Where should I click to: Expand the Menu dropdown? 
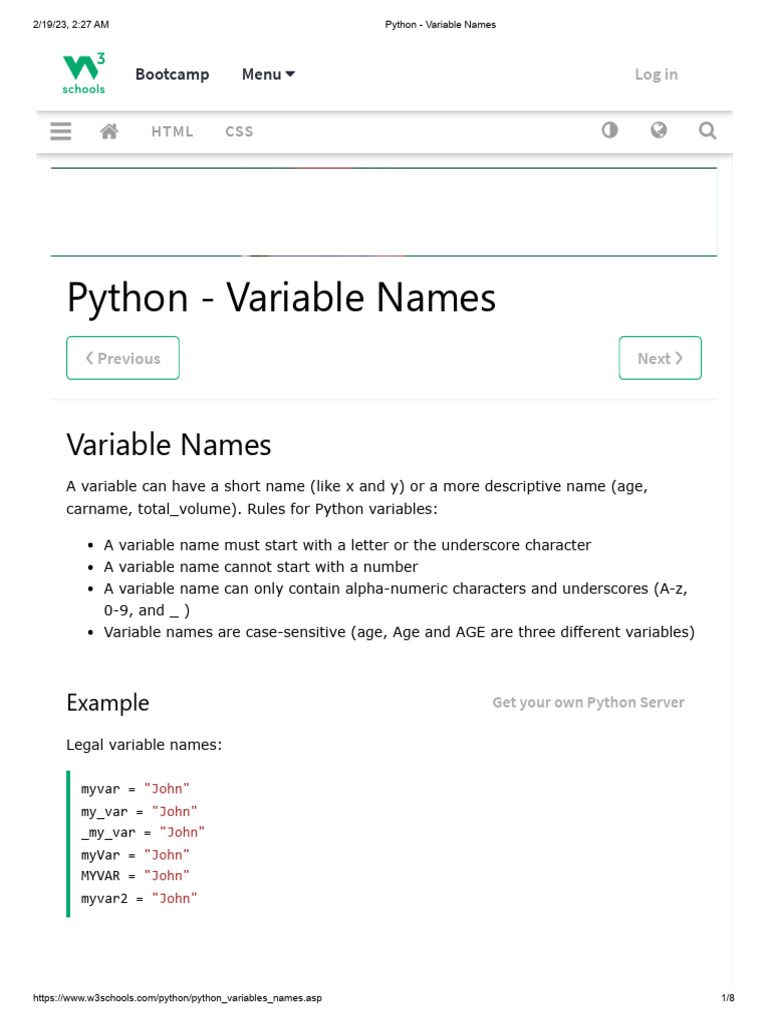[268, 74]
